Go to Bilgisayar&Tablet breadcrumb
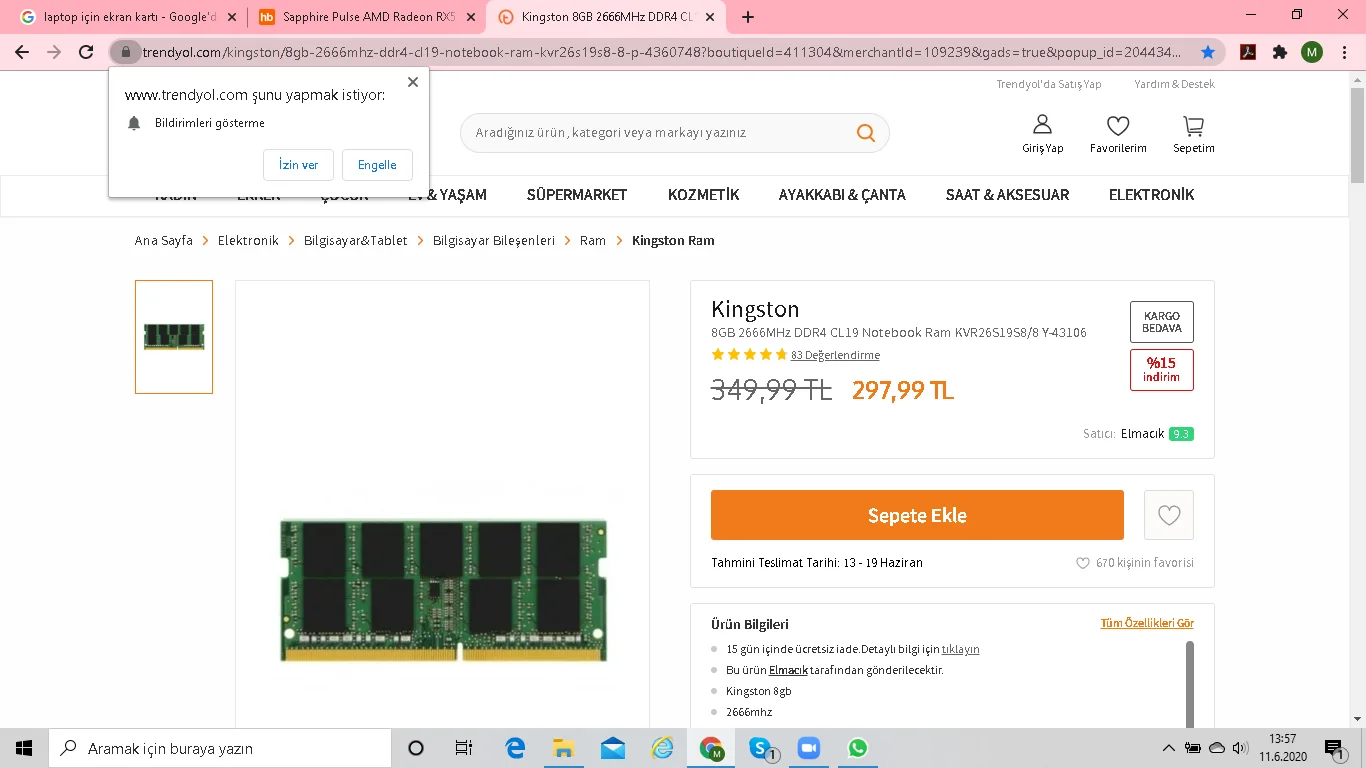 point(356,241)
